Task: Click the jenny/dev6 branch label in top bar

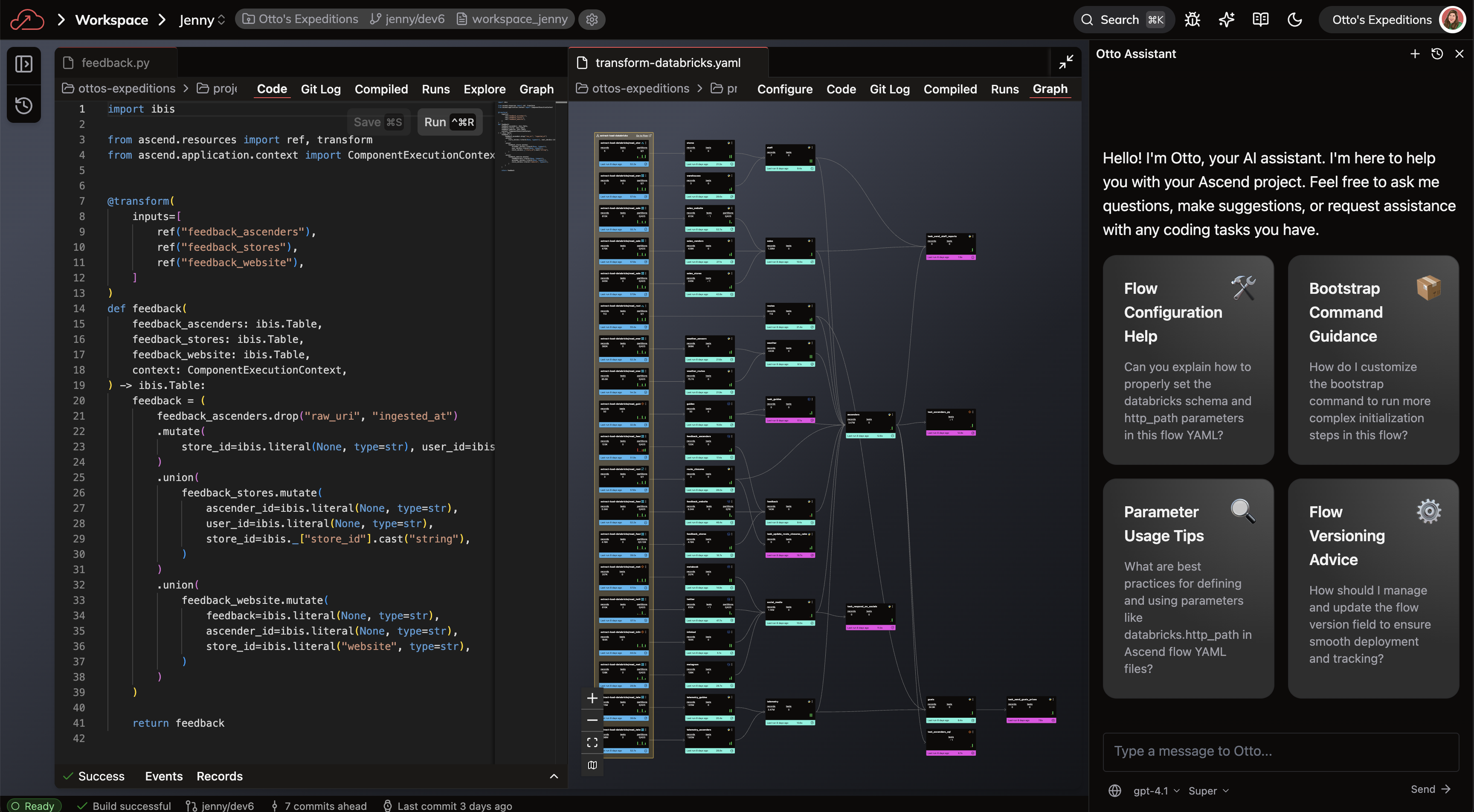Action: point(407,19)
